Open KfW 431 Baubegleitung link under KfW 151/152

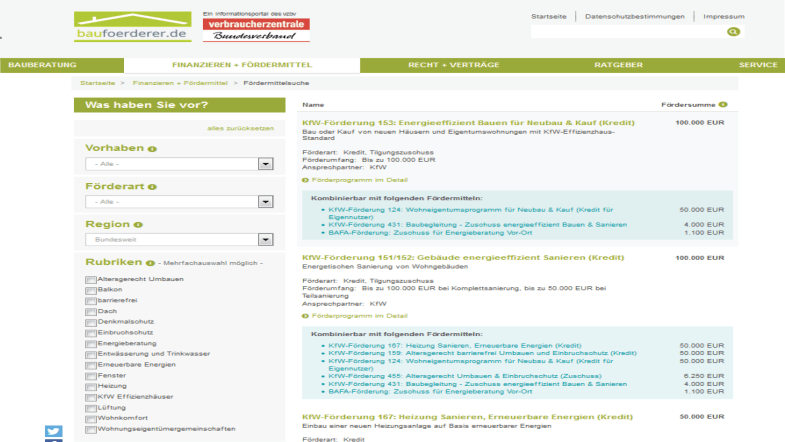(478, 384)
